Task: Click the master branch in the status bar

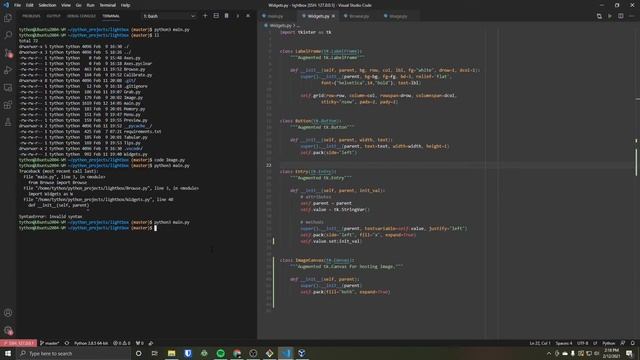Action: [x=50, y=343]
